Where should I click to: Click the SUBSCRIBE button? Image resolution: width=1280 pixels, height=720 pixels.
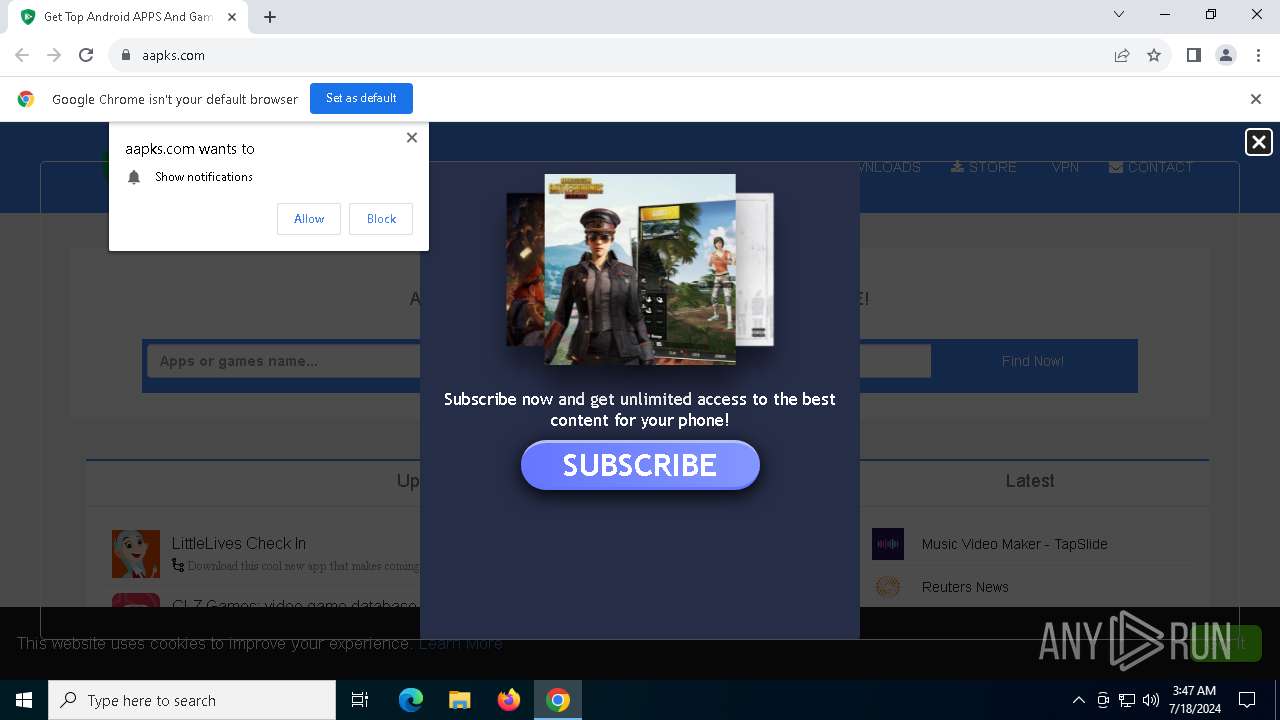(x=640, y=465)
